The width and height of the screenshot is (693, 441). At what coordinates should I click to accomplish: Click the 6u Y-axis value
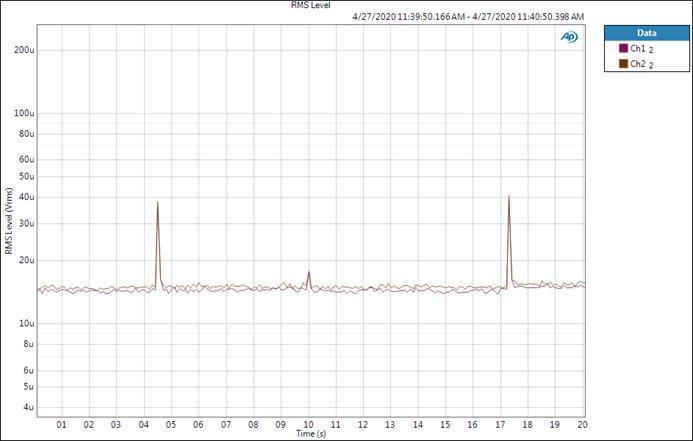click(29, 370)
